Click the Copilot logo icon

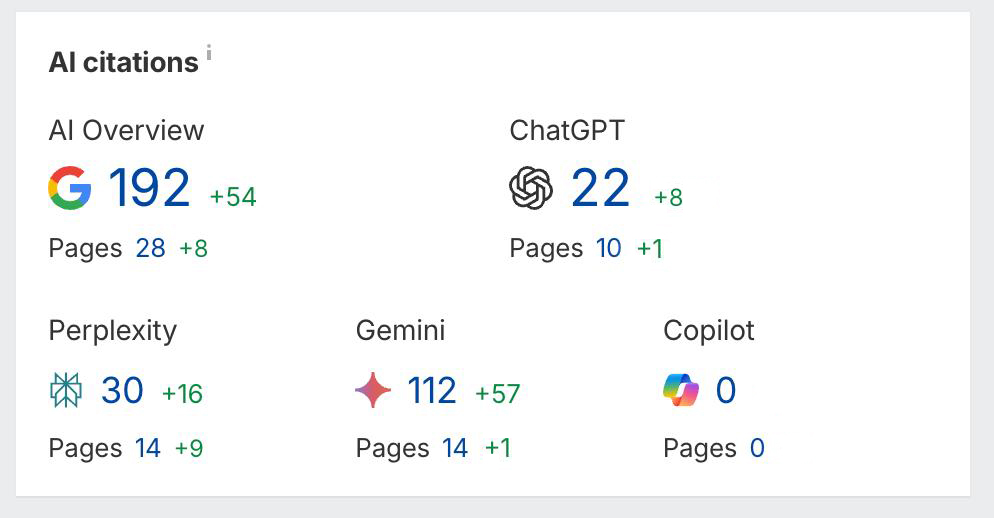coord(681,391)
